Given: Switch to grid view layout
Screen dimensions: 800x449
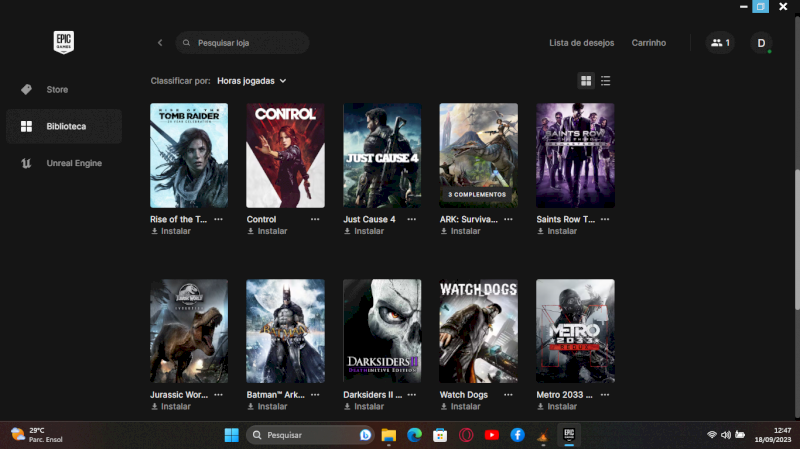Looking at the screenshot, I should point(586,80).
